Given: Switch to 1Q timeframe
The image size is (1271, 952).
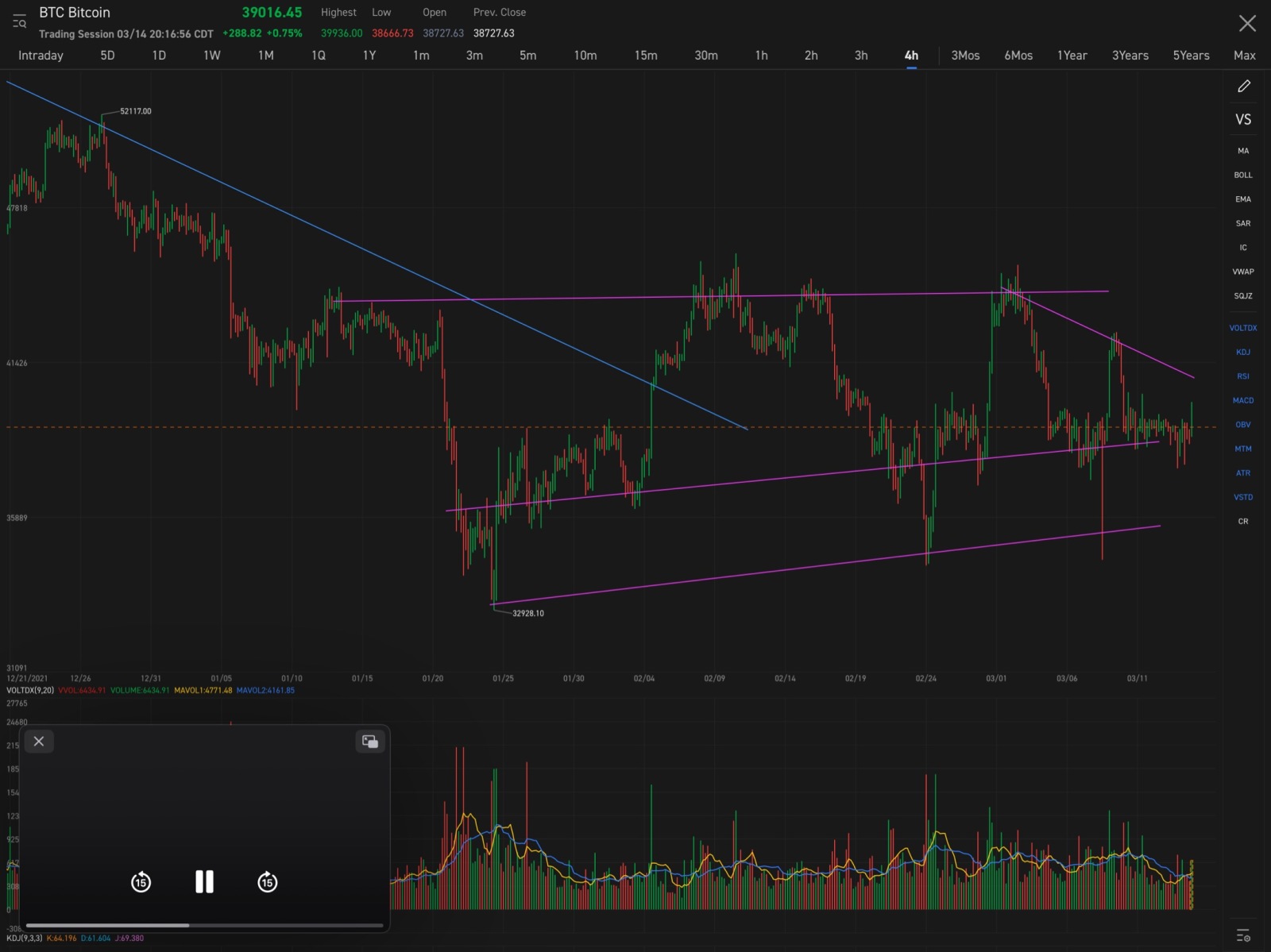Looking at the screenshot, I should [x=318, y=56].
